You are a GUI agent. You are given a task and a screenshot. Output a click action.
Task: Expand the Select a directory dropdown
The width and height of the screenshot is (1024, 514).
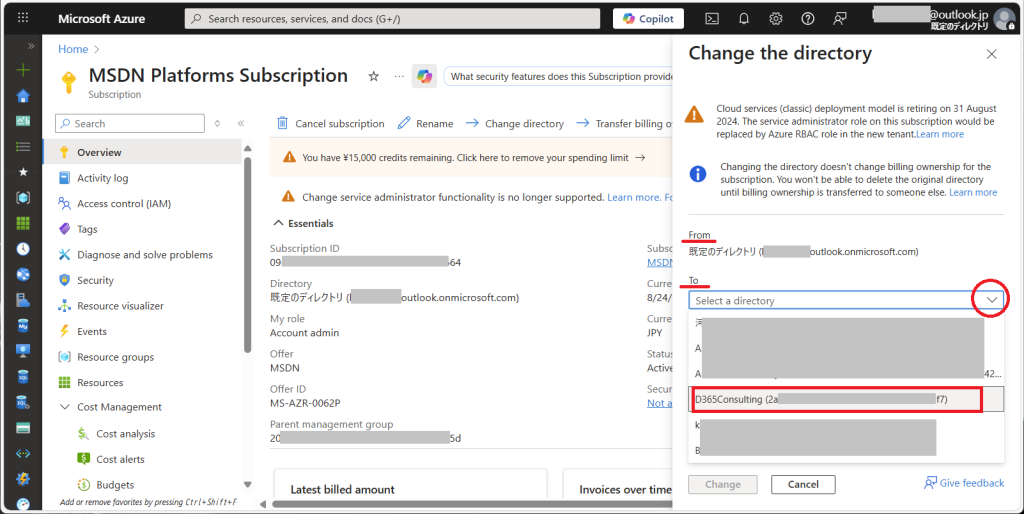(x=991, y=300)
